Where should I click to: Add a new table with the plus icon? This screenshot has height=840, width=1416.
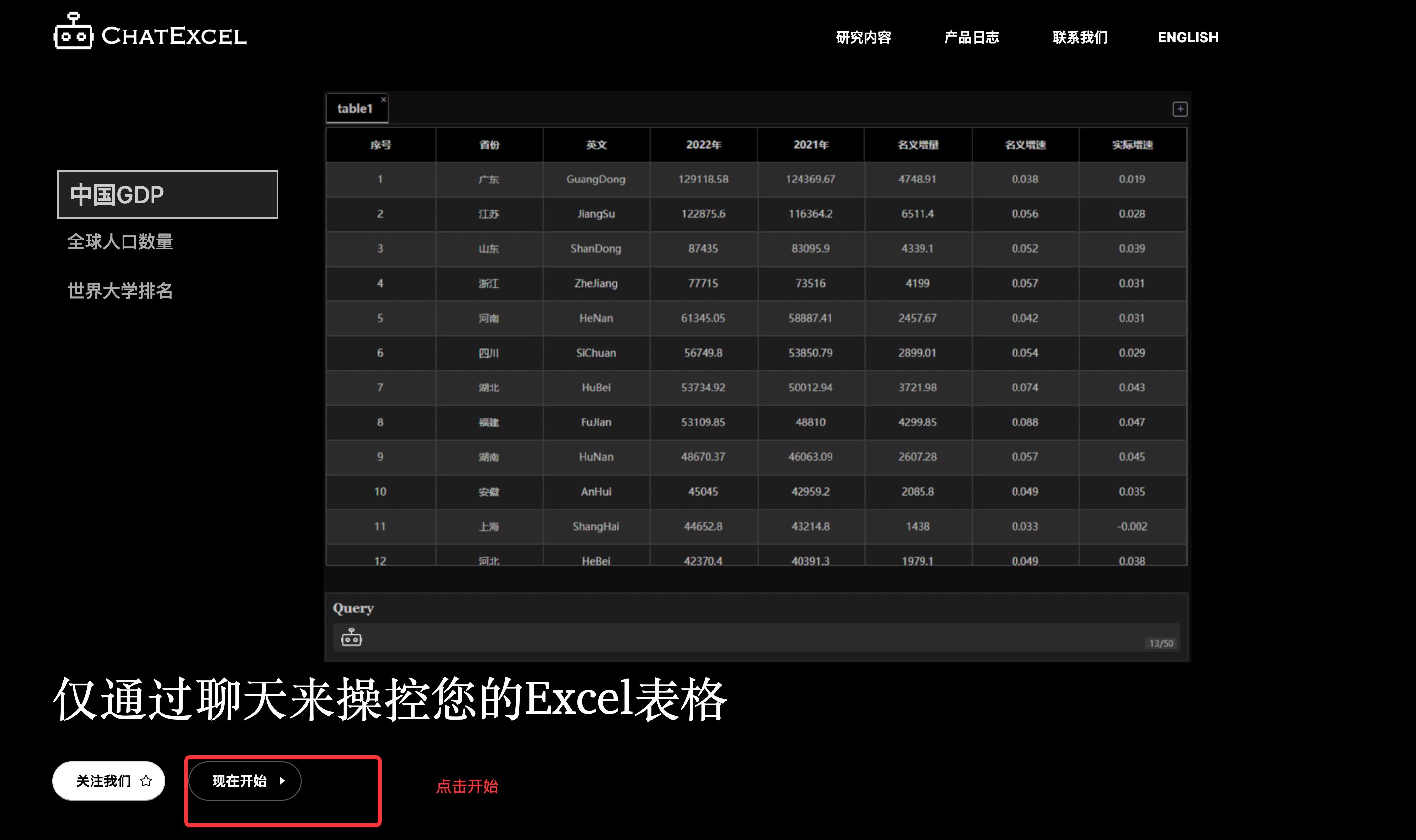1180,109
